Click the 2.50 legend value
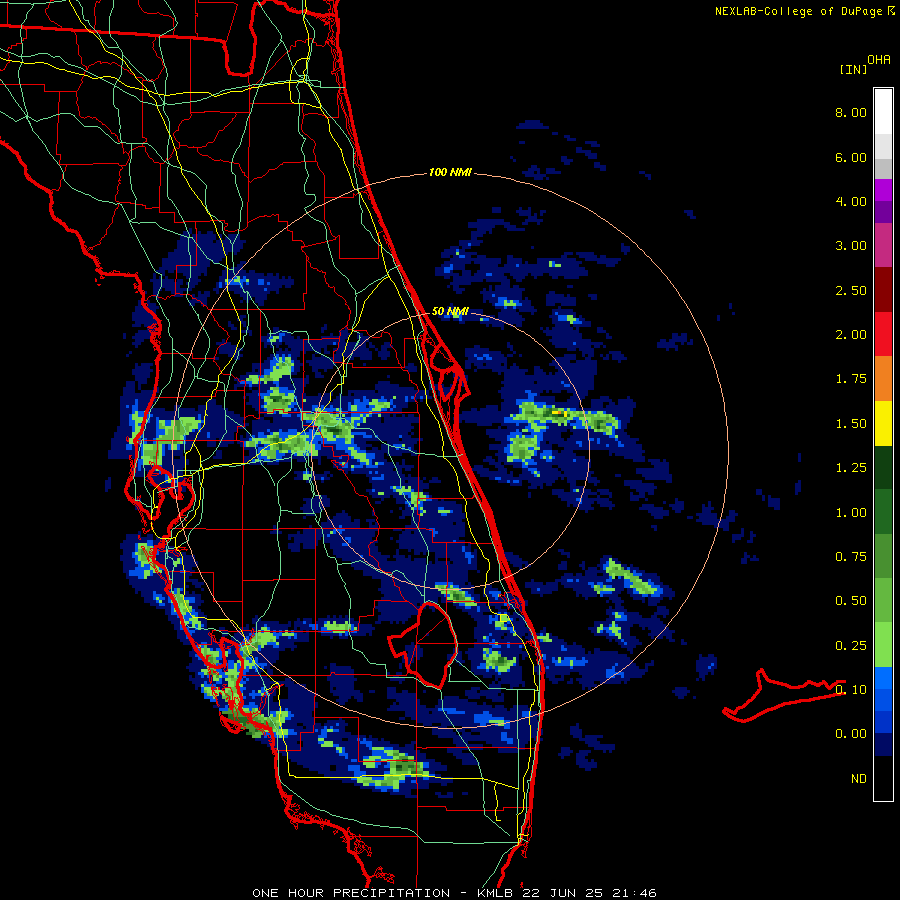 point(851,290)
